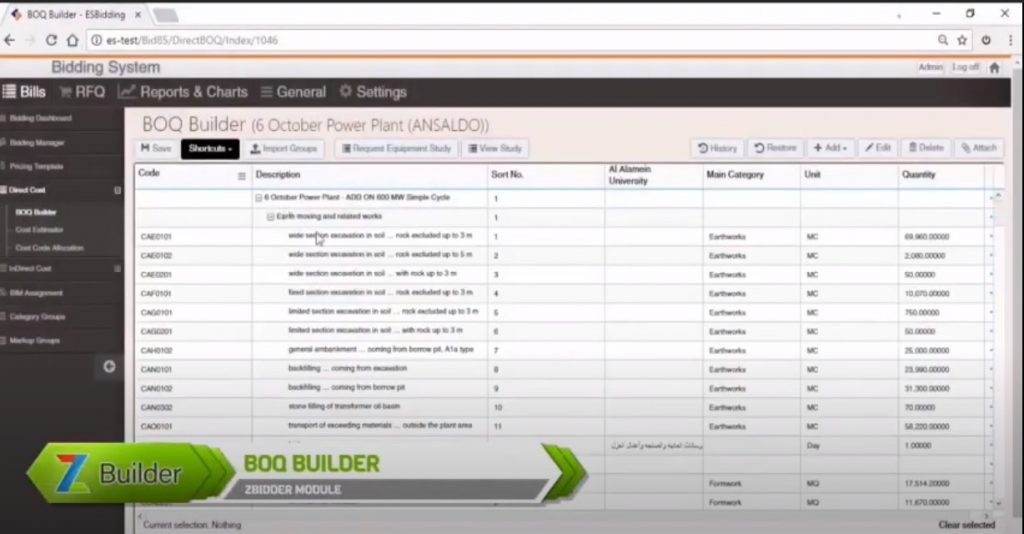Select row with code CAO0101
This screenshot has width=1024, height=534.
click(x=562, y=426)
